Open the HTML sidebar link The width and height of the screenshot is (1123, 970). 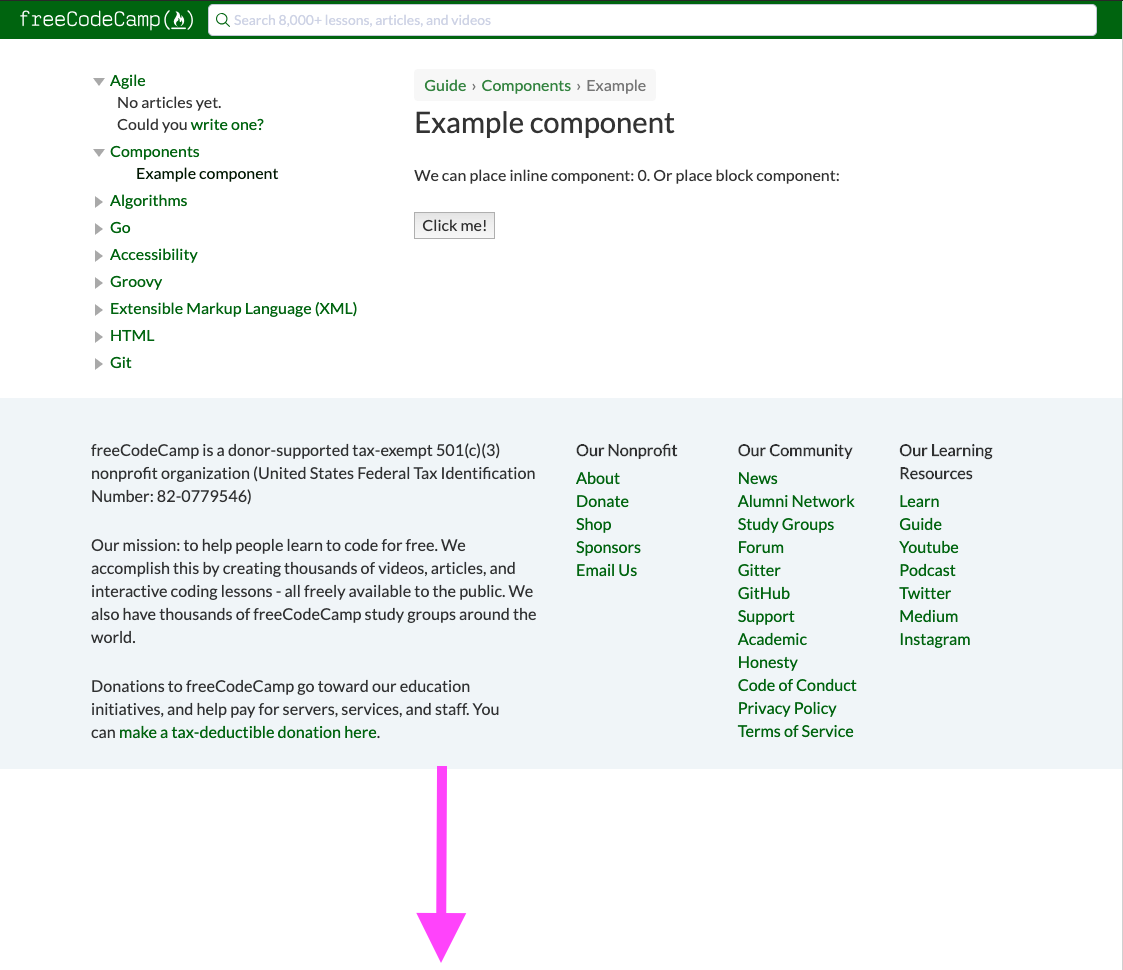click(132, 335)
